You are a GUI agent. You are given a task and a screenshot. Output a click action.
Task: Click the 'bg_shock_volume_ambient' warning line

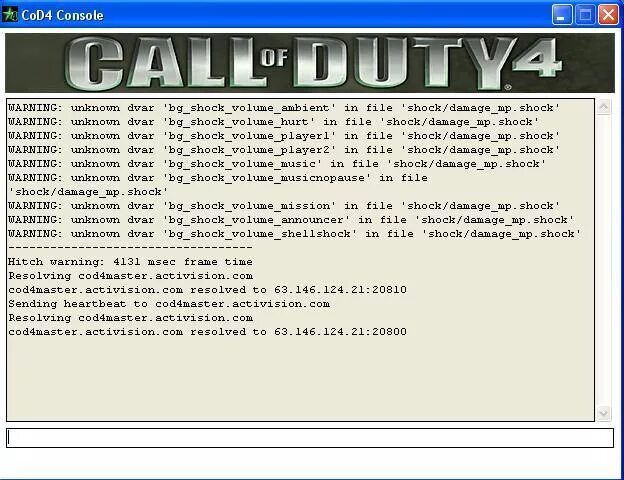click(284, 108)
